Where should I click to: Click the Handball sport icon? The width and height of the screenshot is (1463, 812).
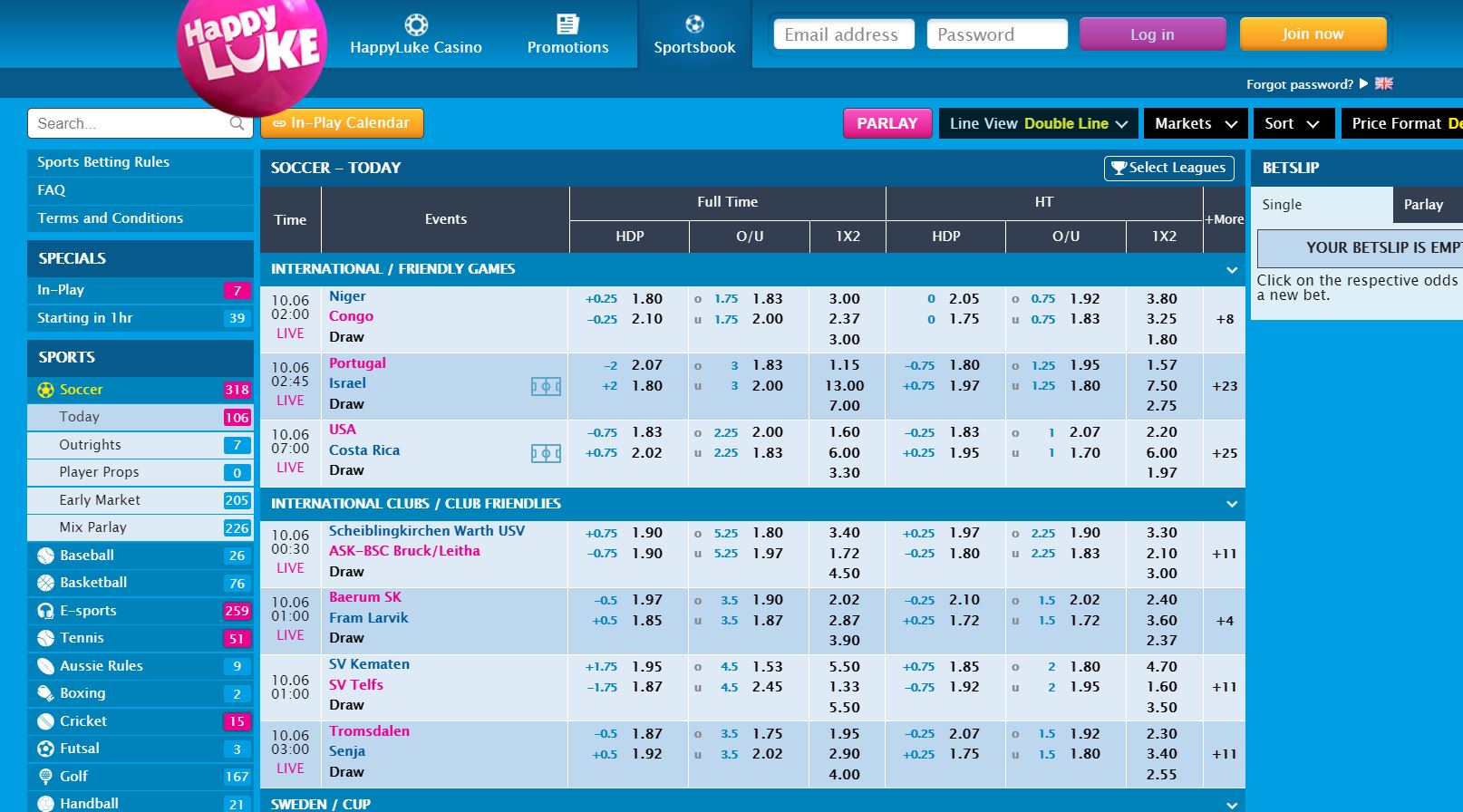click(46, 804)
